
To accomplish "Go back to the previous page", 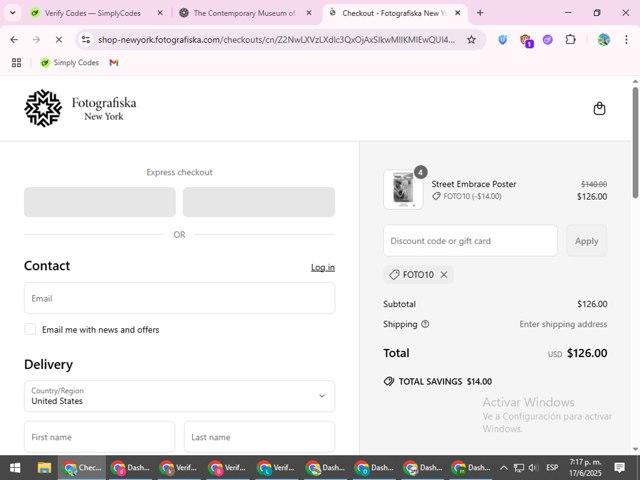I will click(x=14, y=40).
